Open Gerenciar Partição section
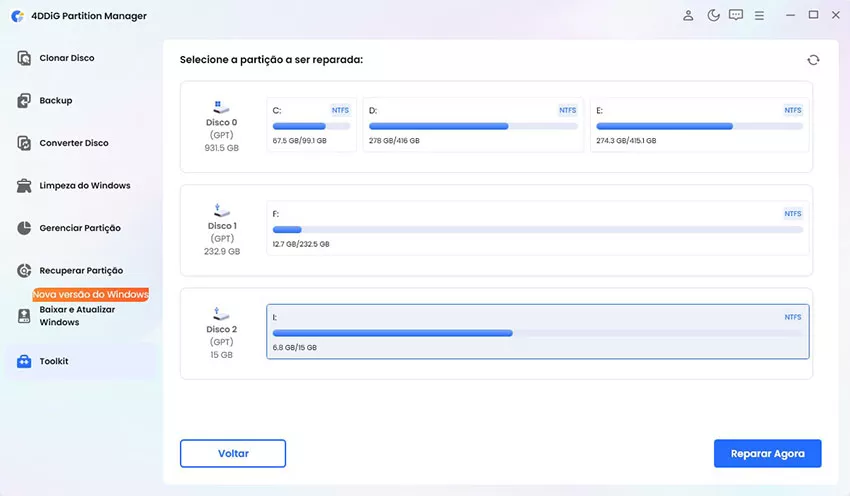Screen dimensions: 850x496 pos(81,228)
